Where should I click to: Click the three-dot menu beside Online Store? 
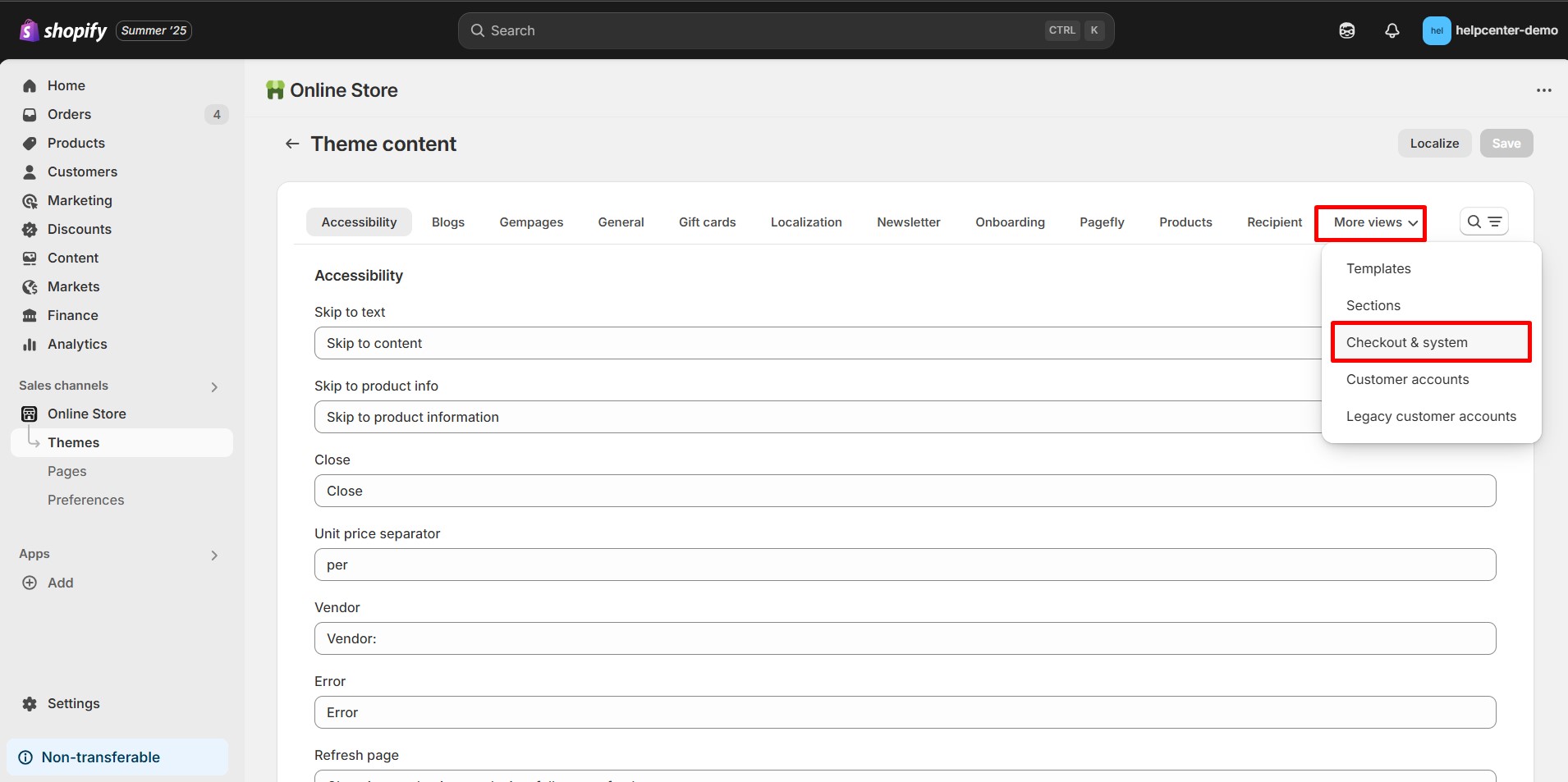coord(1543,90)
